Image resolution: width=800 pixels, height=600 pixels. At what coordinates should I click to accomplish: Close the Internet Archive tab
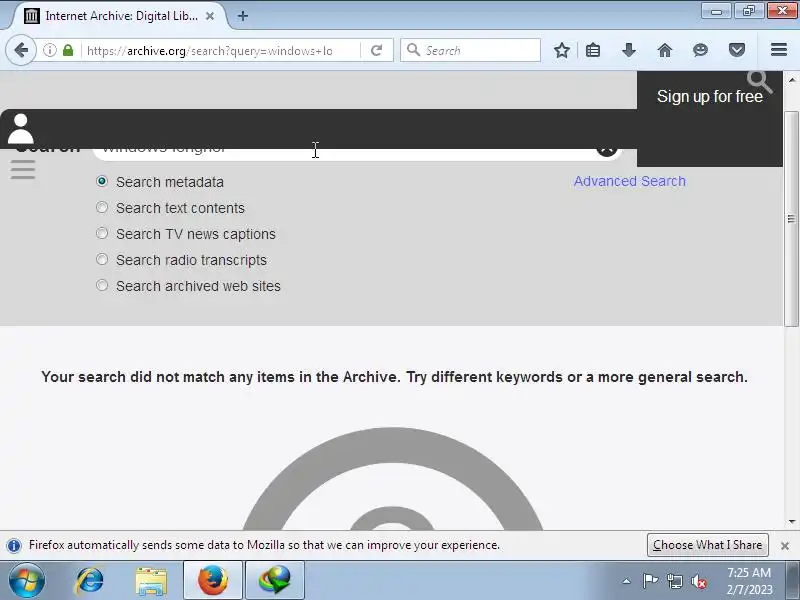(x=210, y=16)
